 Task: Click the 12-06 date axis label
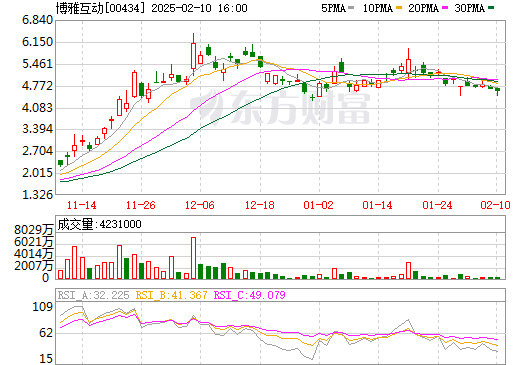(200, 205)
